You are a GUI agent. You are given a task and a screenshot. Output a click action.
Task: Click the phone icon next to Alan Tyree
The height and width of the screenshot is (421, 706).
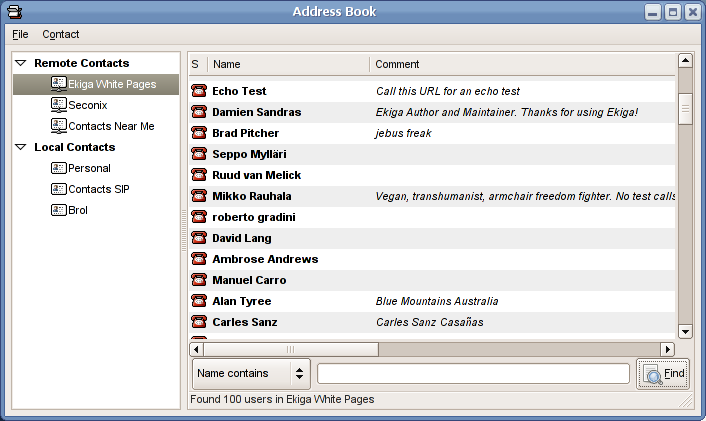[198, 301]
